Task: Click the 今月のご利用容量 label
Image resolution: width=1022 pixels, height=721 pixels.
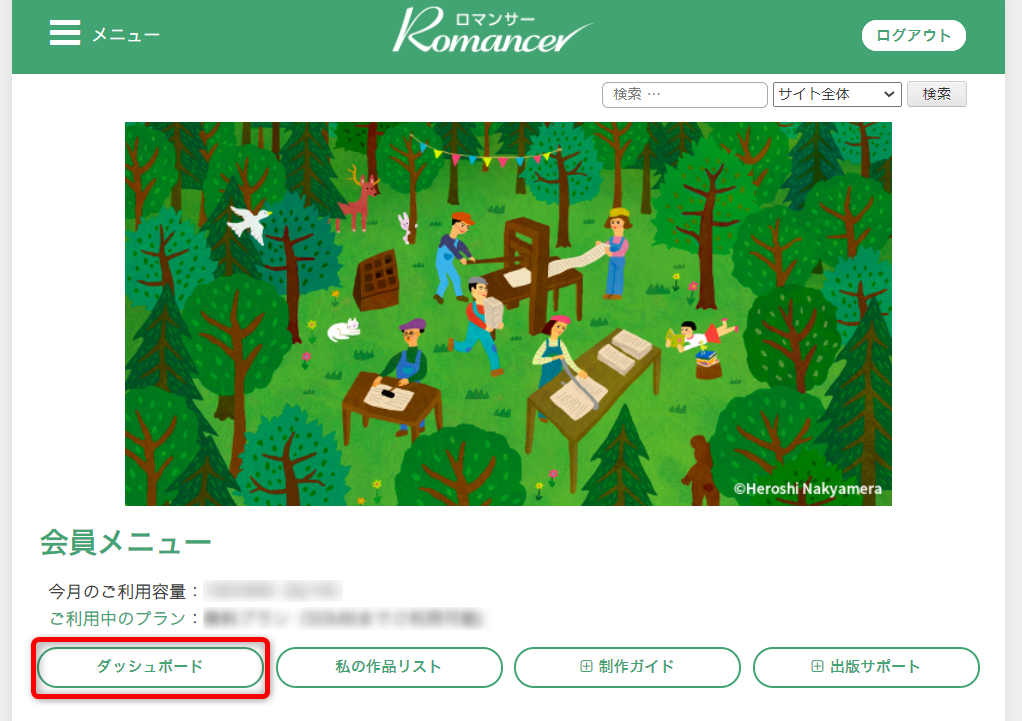Action: [124, 591]
